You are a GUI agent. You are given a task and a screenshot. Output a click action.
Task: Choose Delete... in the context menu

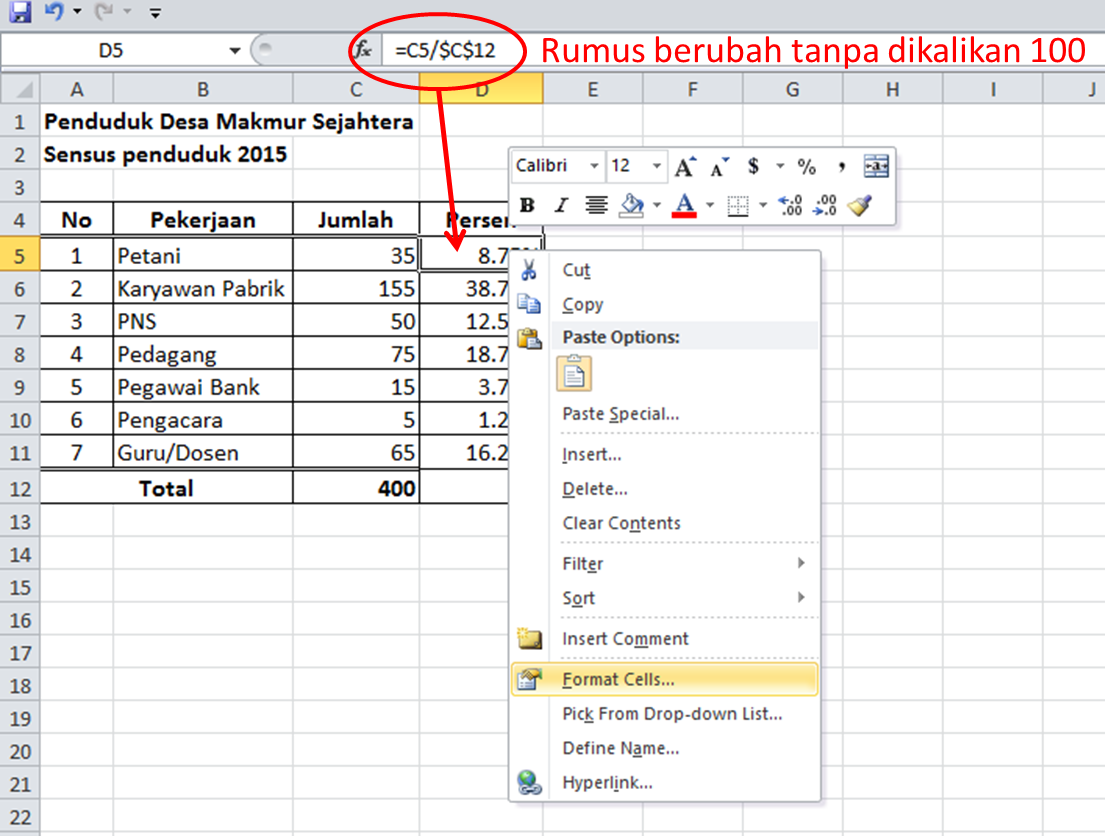tap(665, 488)
